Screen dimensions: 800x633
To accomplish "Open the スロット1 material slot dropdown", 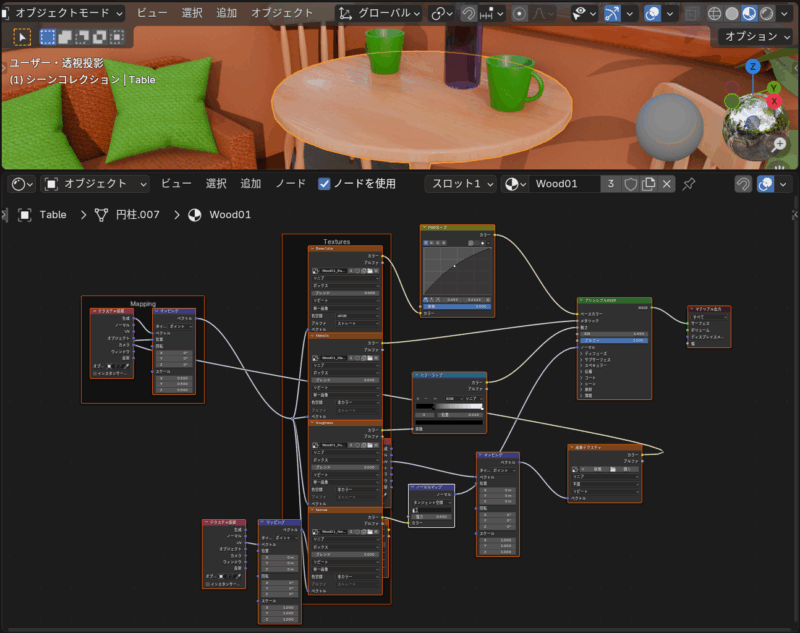I will click(461, 184).
